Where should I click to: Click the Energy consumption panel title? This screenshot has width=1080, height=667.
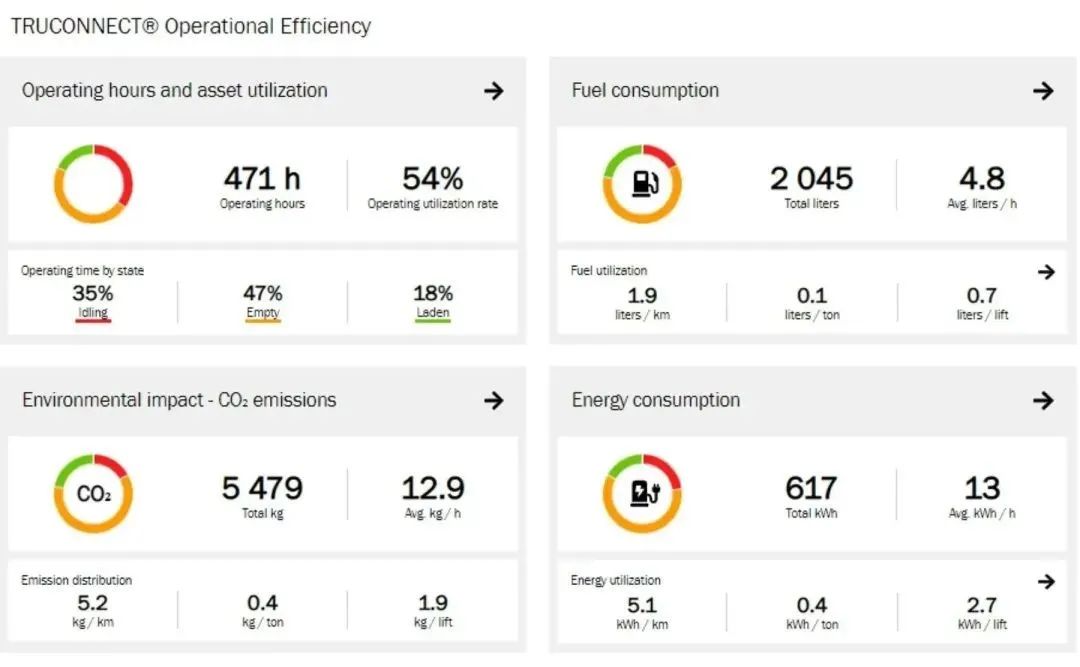(x=656, y=401)
